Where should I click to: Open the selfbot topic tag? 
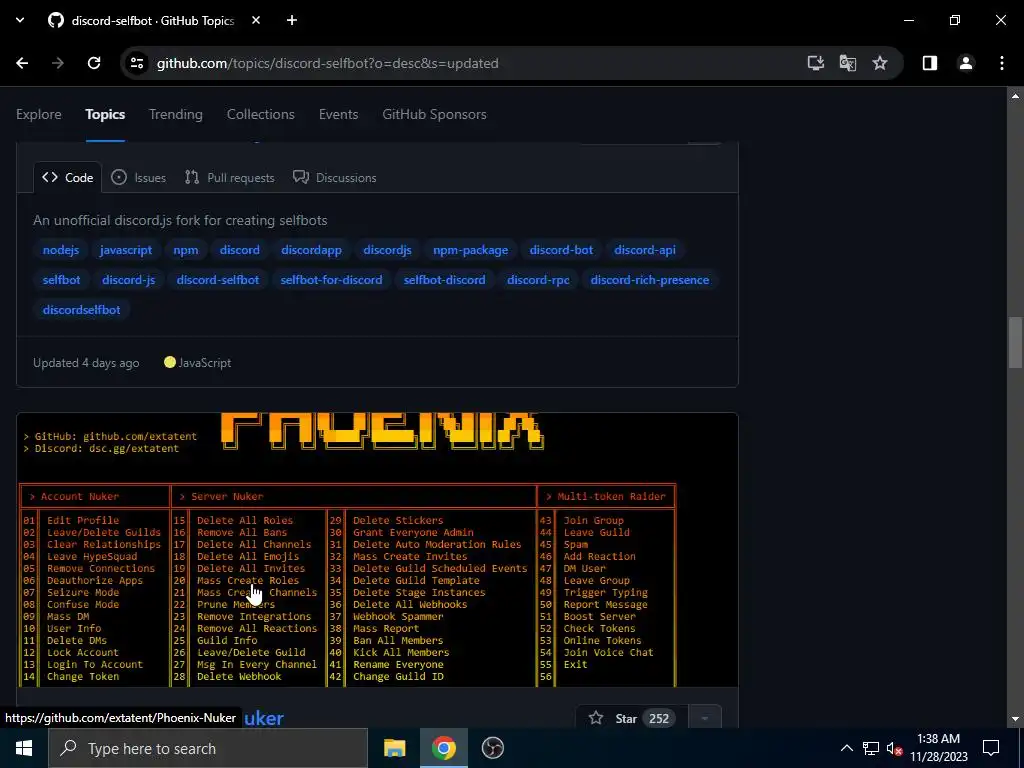point(61,280)
